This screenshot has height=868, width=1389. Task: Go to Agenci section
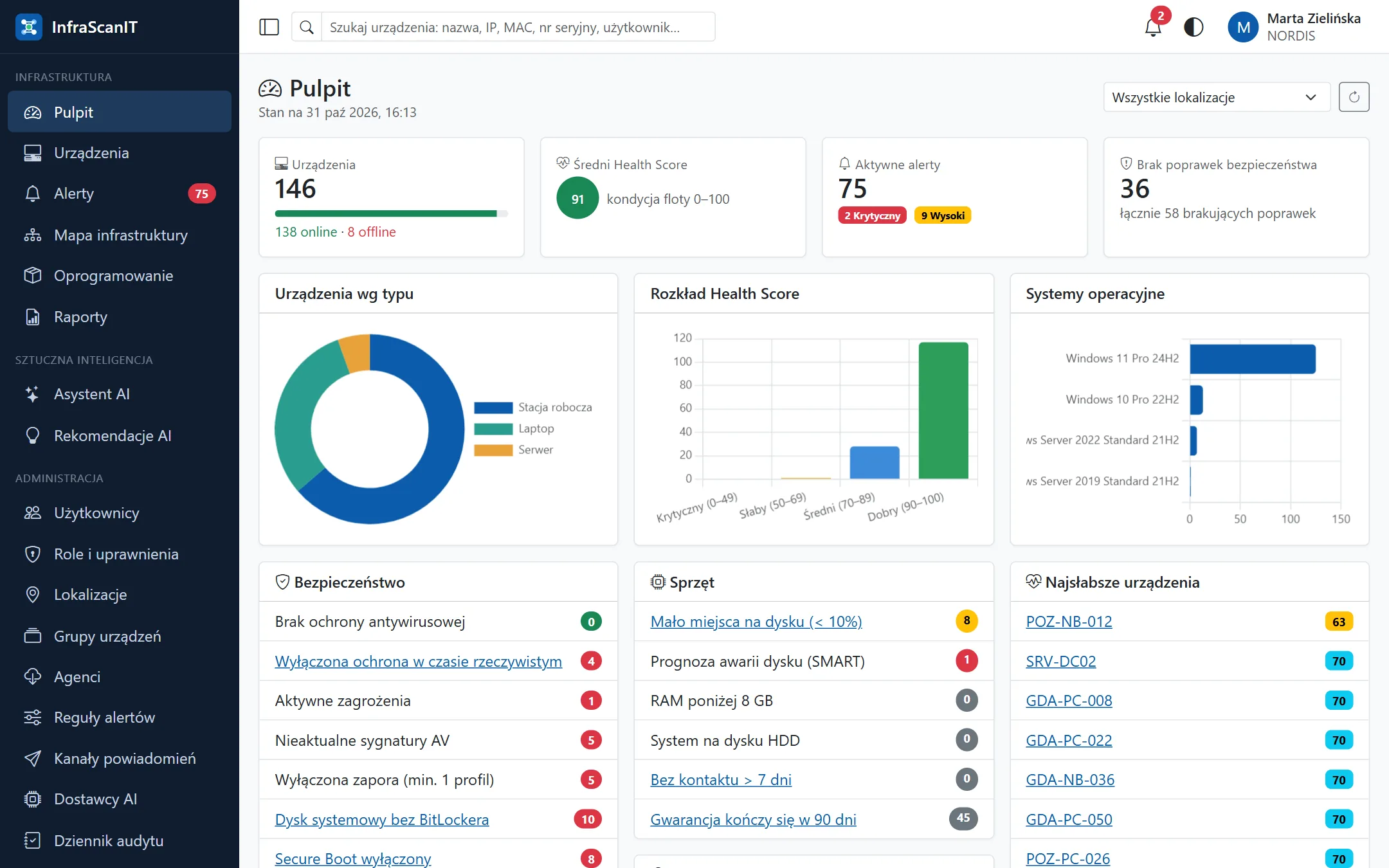[120, 677]
